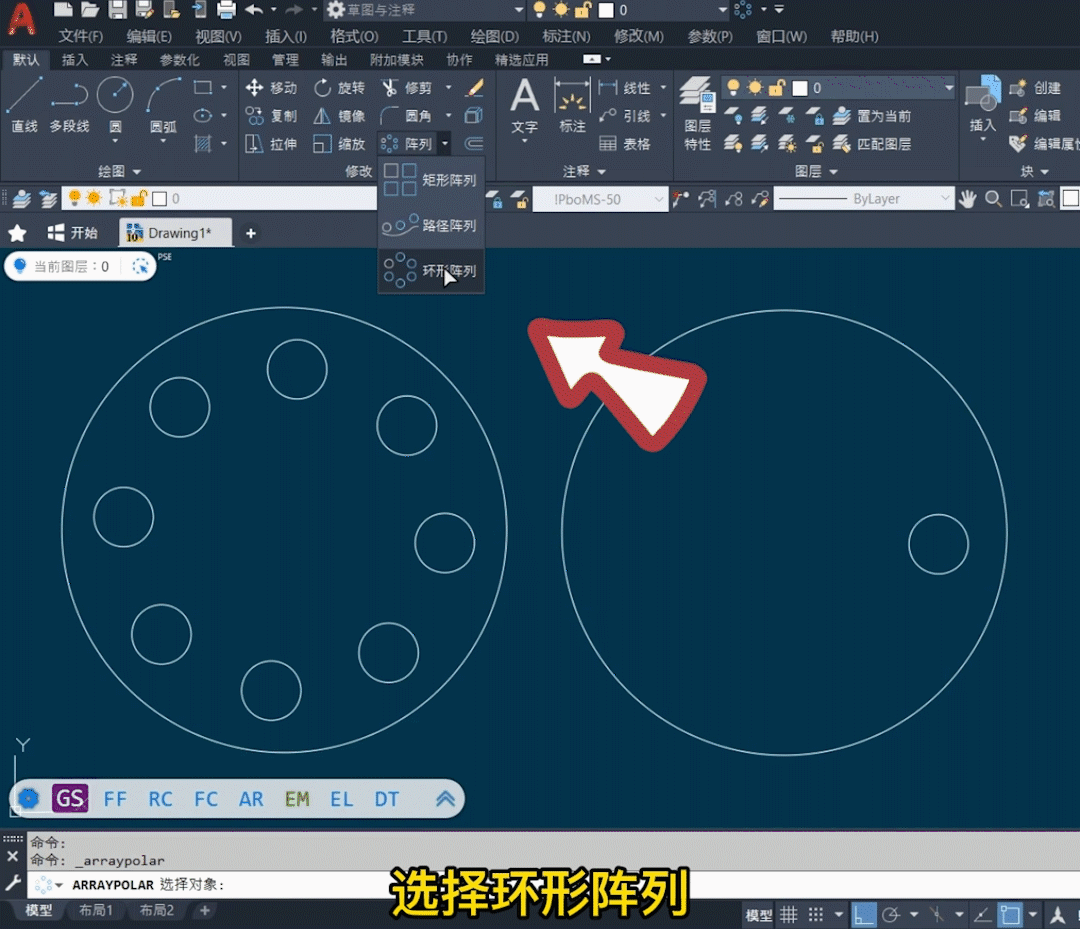Choose 环形阵列 from array menu
Viewport: 1080px width, 929px height.
(x=431, y=271)
